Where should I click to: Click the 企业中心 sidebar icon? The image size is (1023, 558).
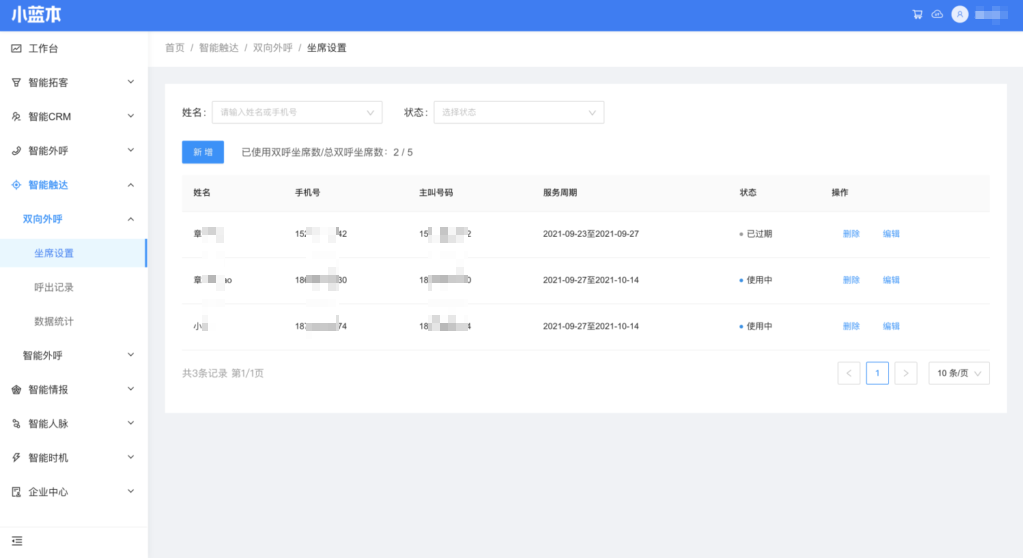coord(16,492)
